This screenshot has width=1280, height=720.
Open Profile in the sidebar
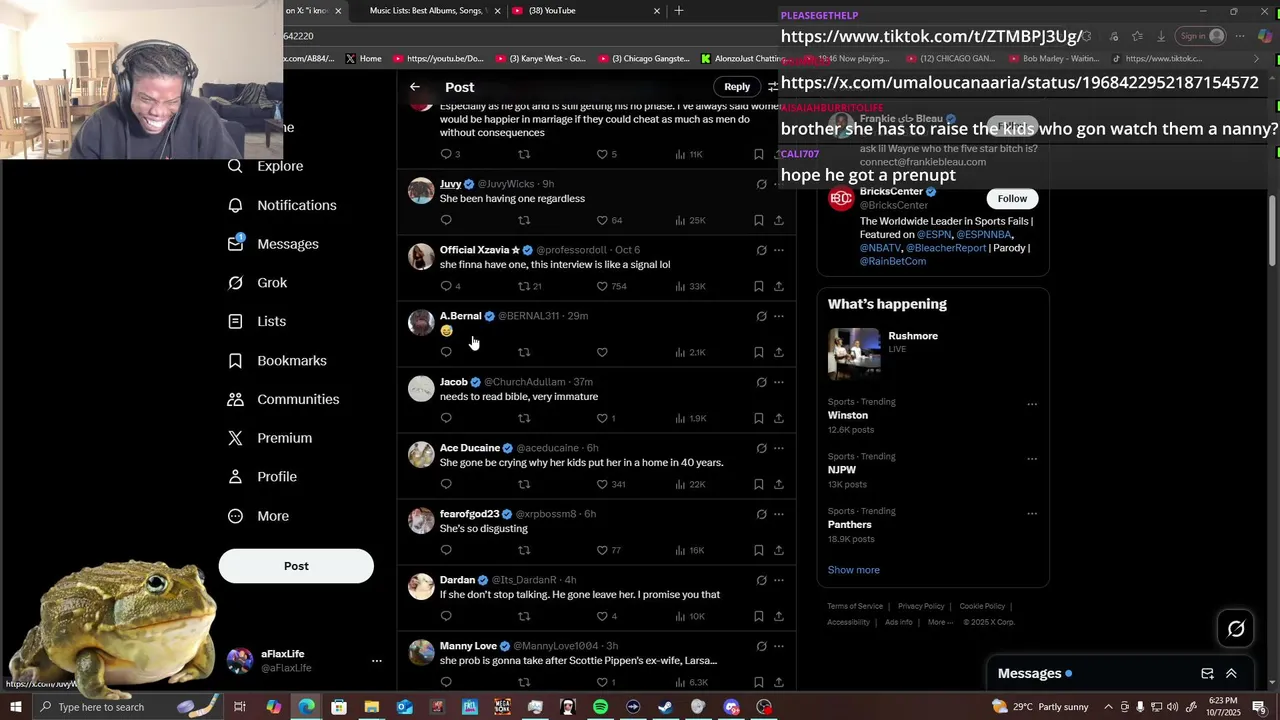point(262,477)
